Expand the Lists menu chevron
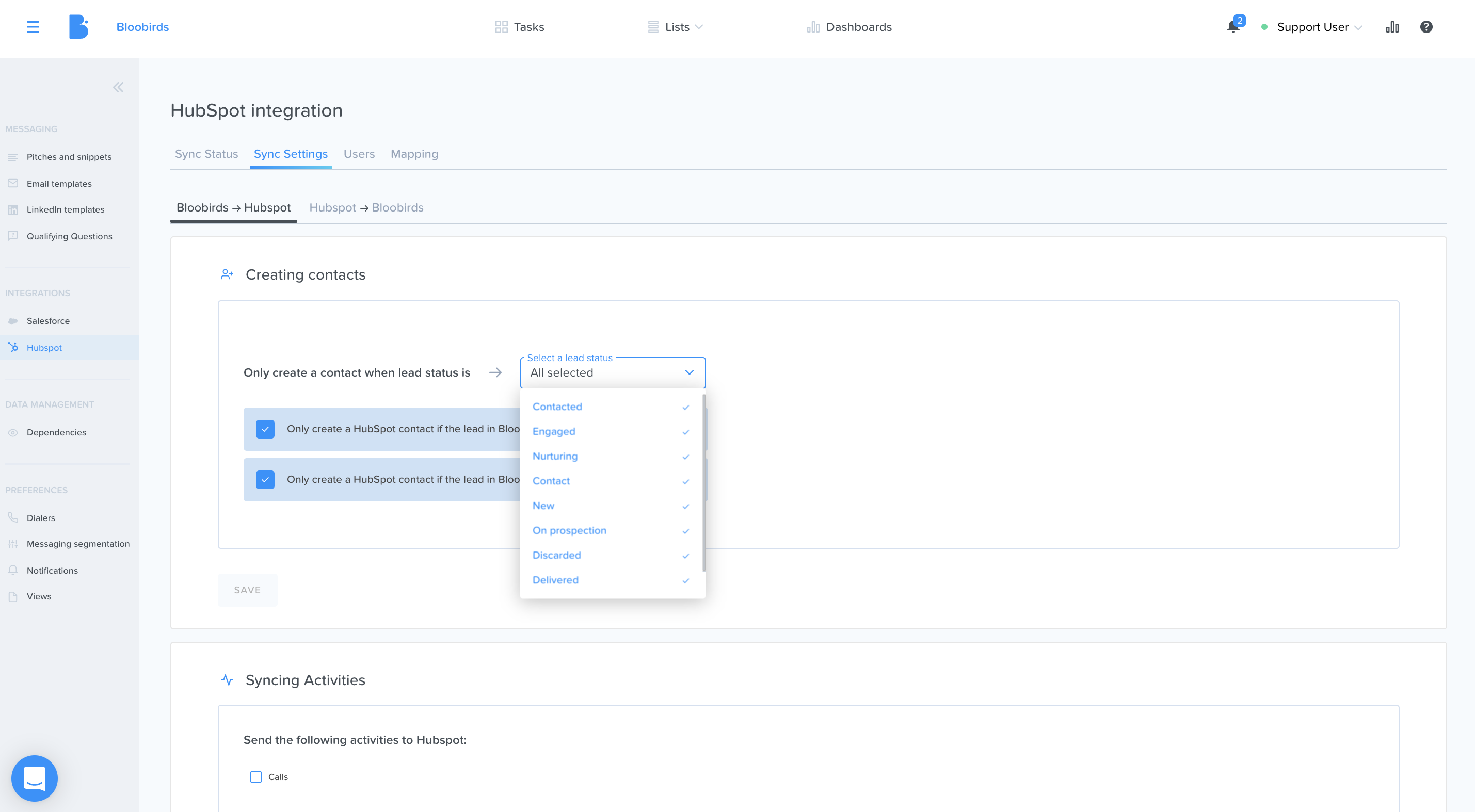The width and height of the screenshot is (1475, 812). click(699, 27)
